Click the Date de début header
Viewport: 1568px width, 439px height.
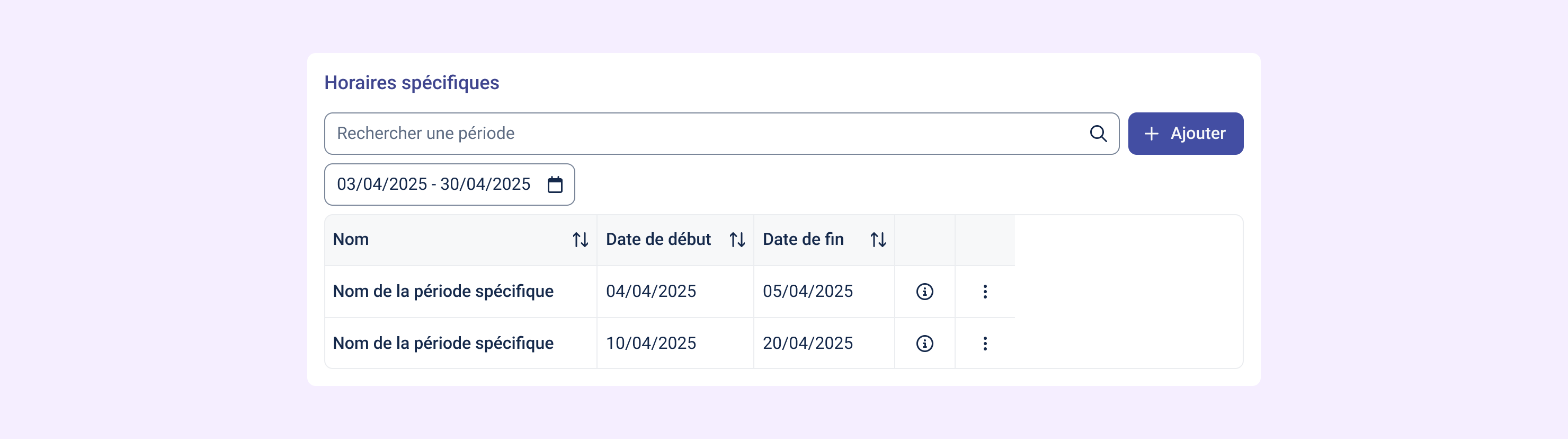pos(657,239)
